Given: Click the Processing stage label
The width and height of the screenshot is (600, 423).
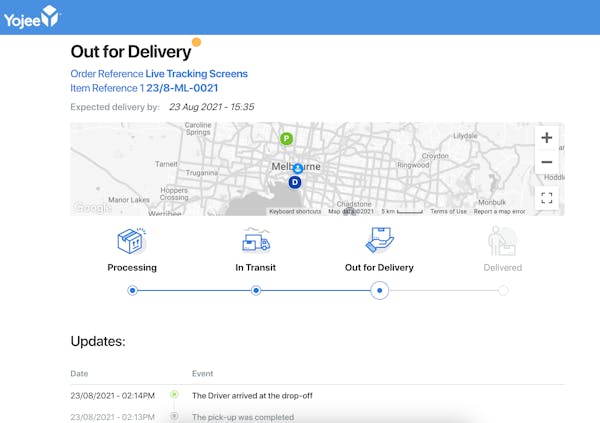Looking at the screenshot, I should click(132, 268).
